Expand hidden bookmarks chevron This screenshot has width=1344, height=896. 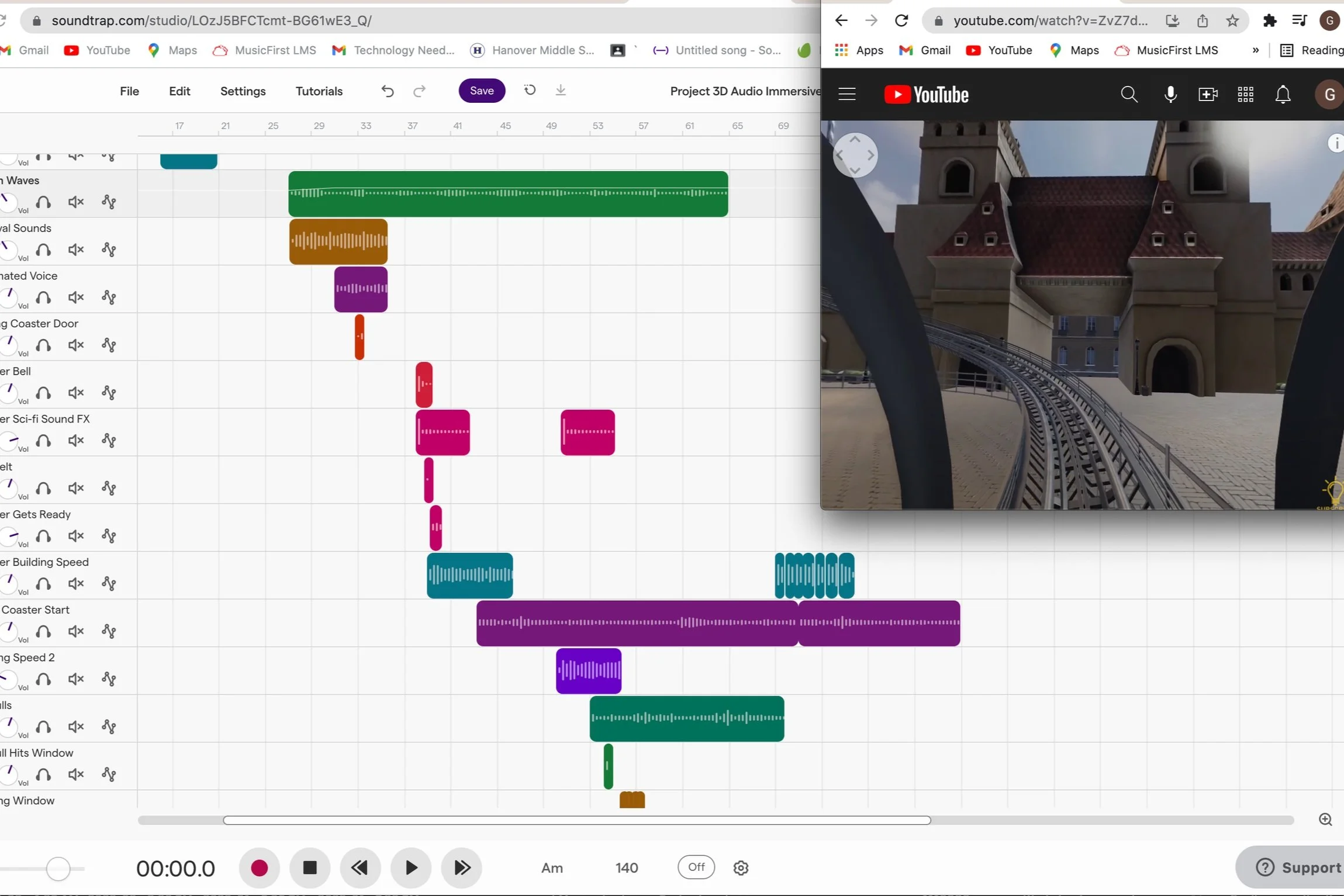pos(1255,50)
